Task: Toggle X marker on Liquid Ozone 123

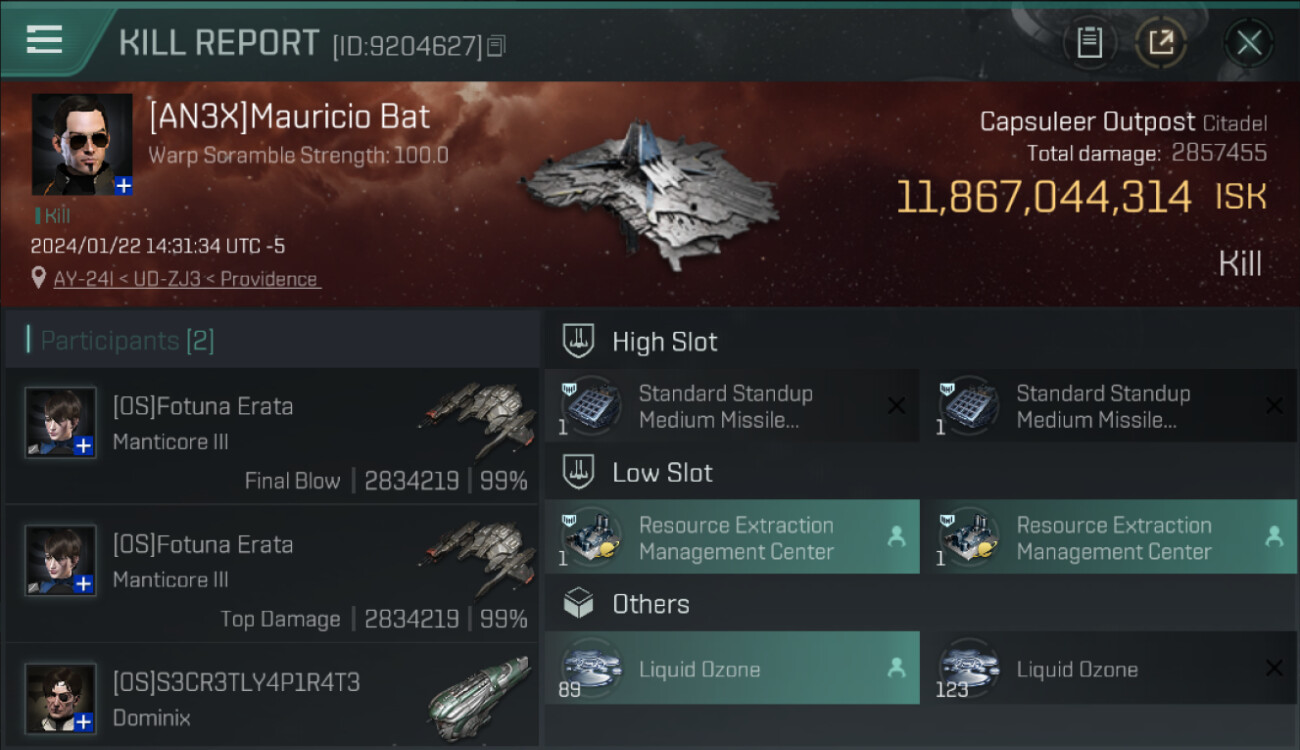Action: coord(1273,668)
